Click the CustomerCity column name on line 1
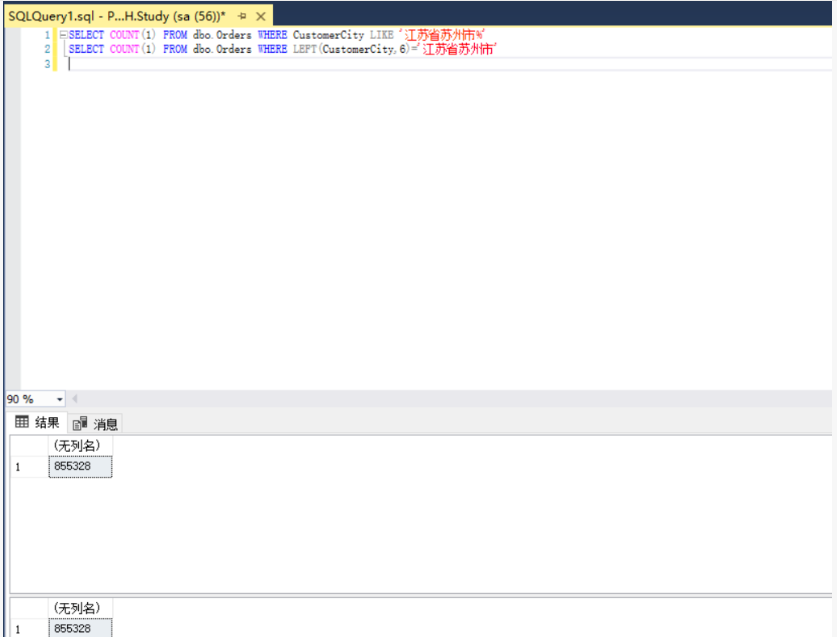837x637 pixels. 328,35
